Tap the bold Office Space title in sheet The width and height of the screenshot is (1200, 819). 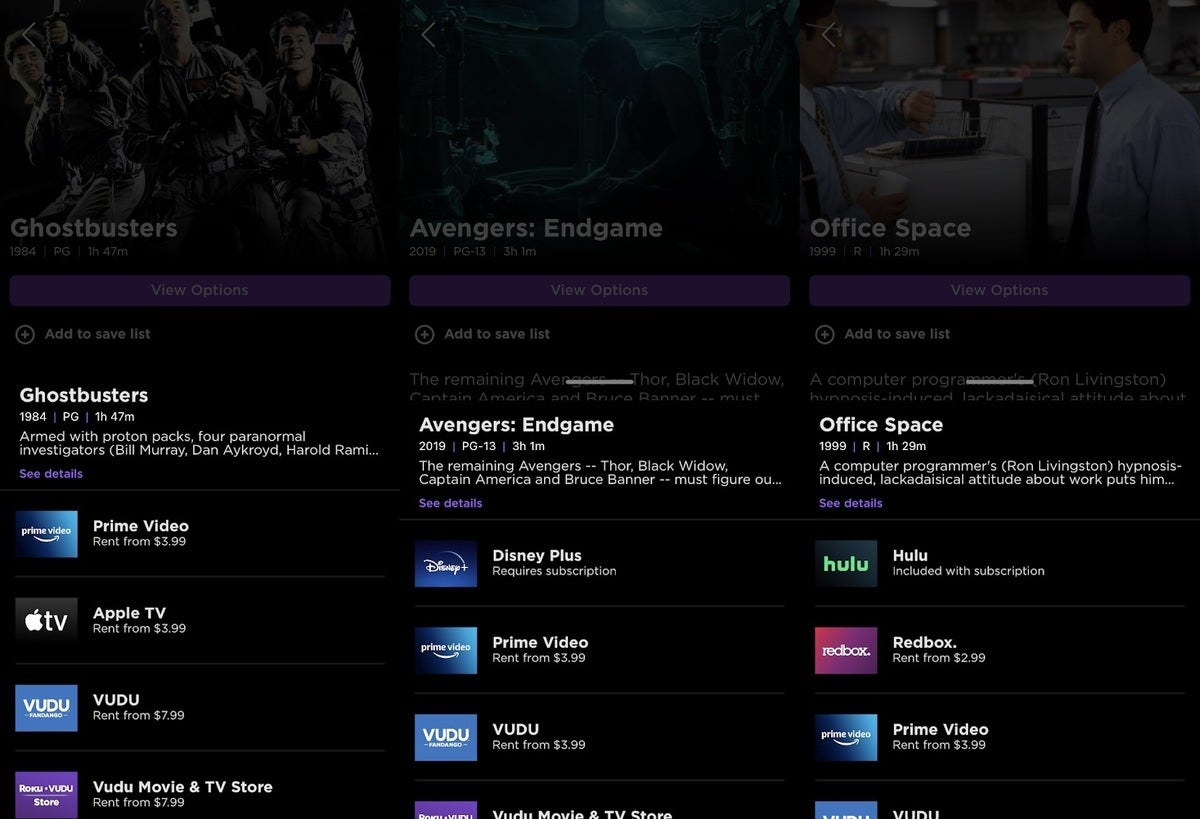point(881,425)
